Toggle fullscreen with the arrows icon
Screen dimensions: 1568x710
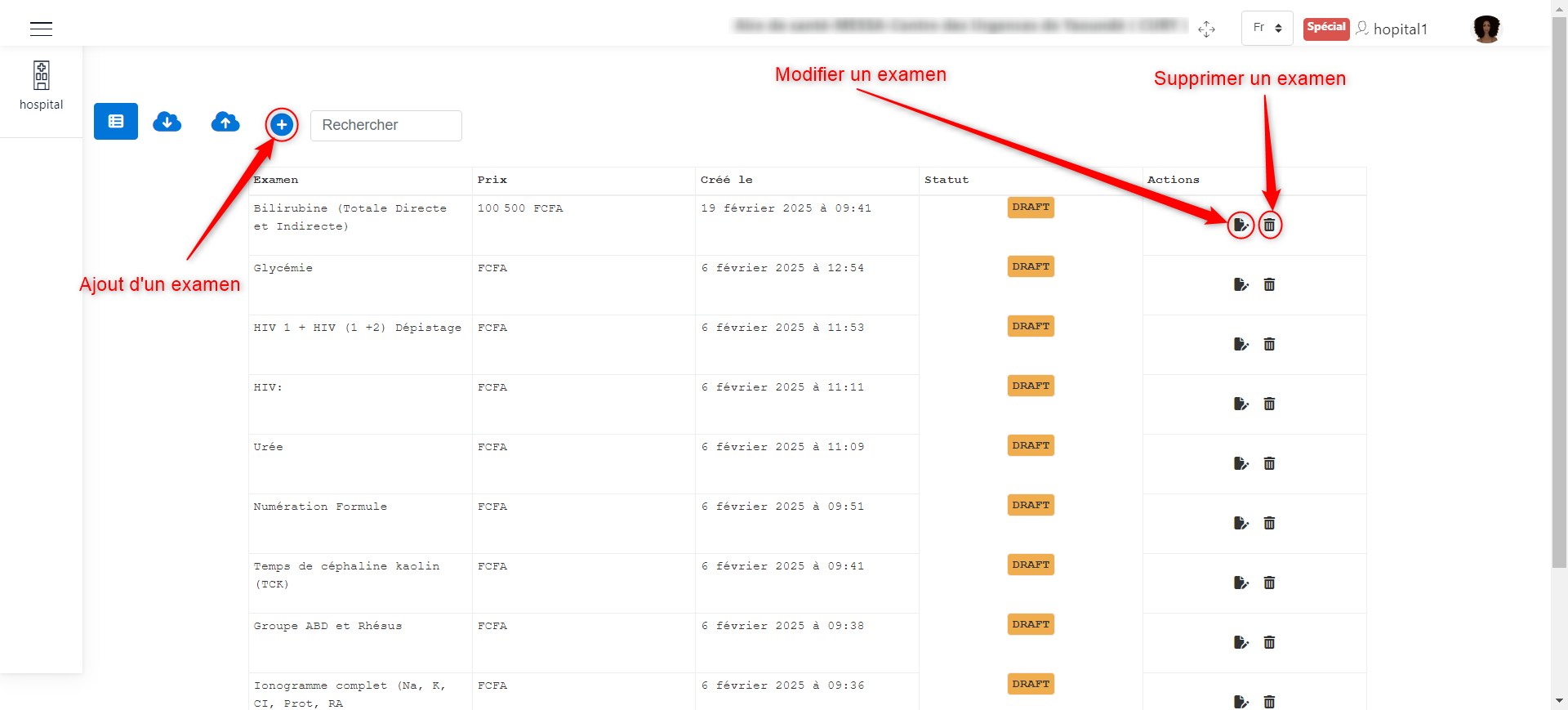coord(1206,29)
